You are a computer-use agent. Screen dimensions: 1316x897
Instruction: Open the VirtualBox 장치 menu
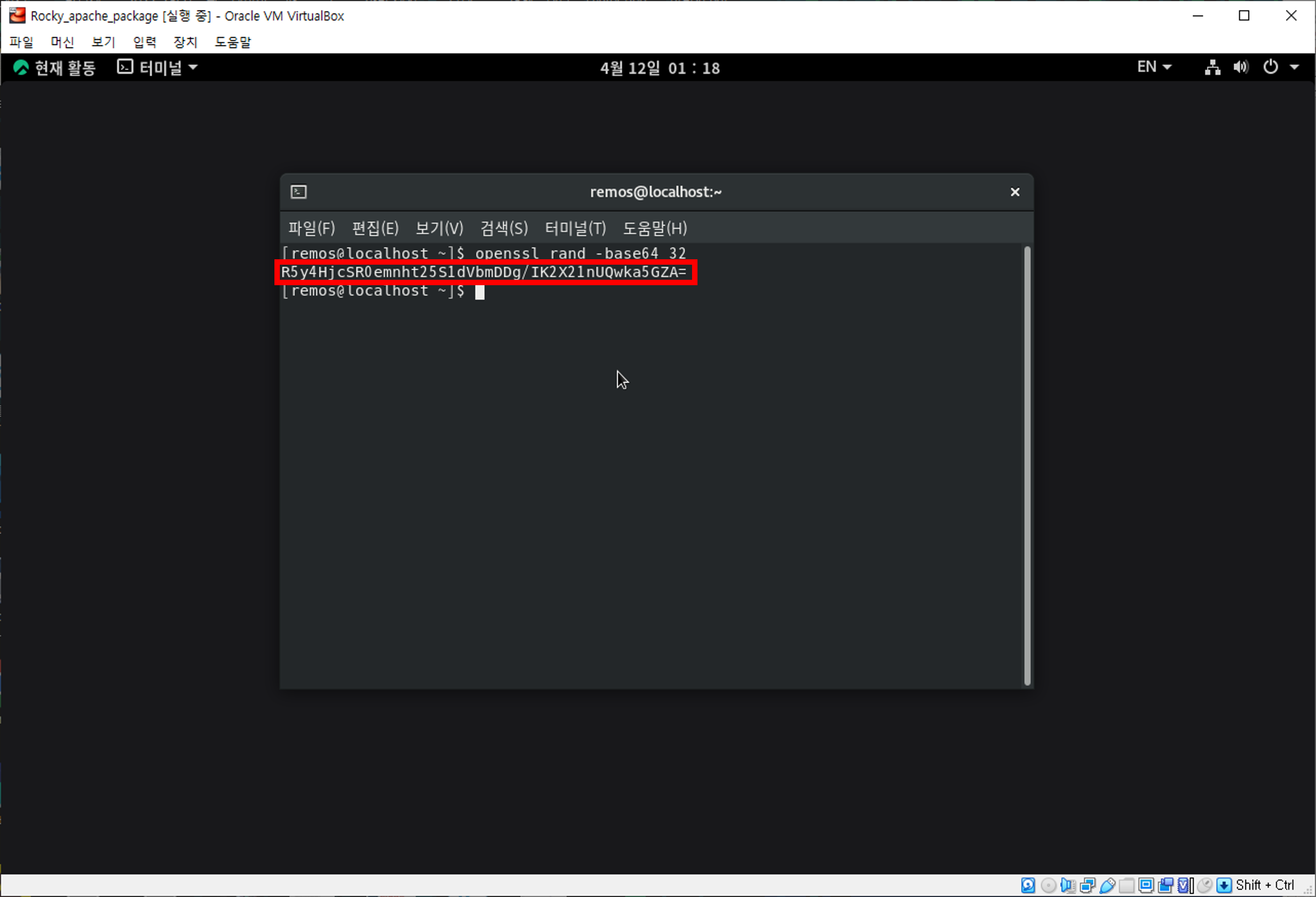(185, 42)
